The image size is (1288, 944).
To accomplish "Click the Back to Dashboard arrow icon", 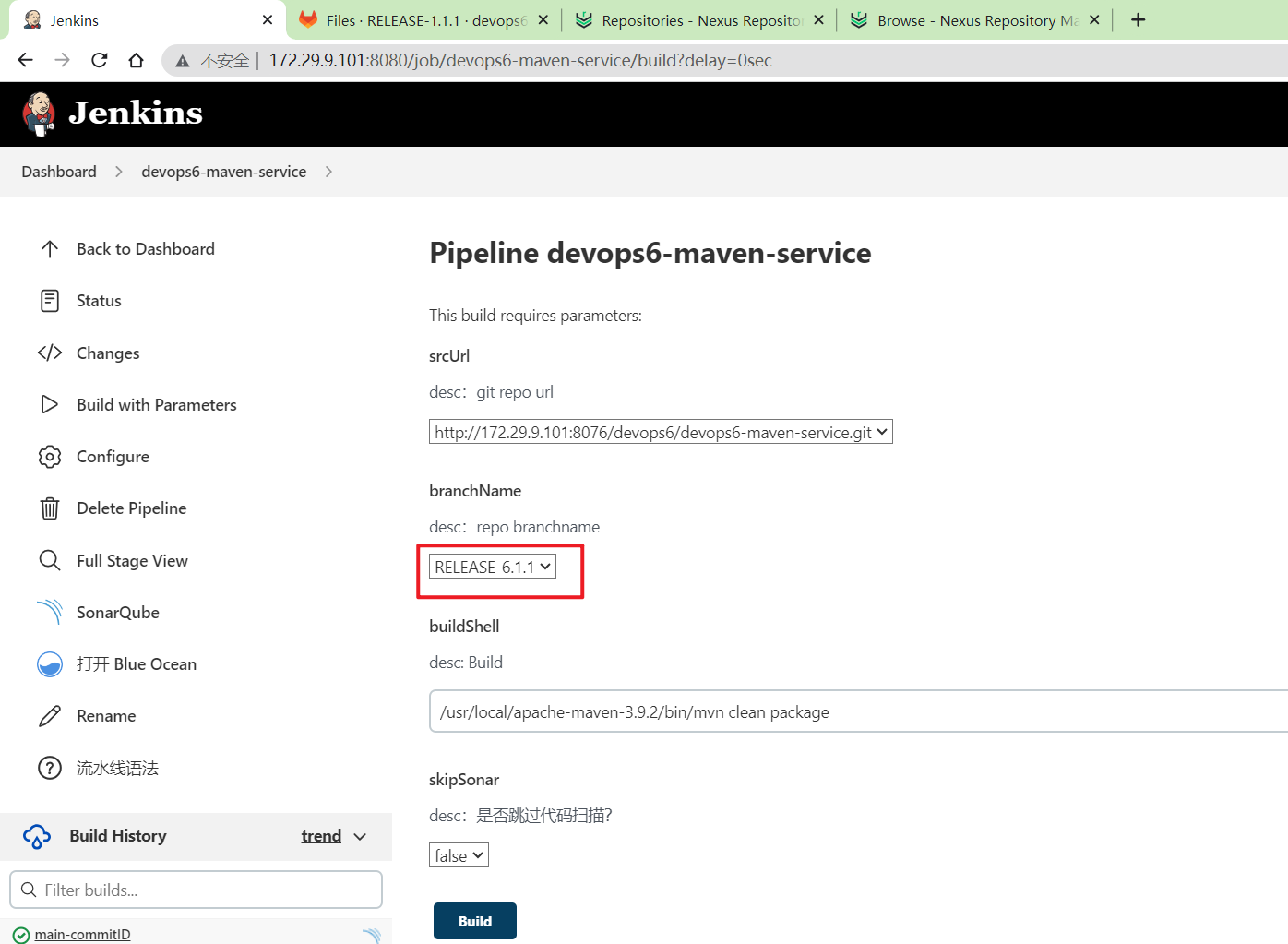I will (50, 249).
